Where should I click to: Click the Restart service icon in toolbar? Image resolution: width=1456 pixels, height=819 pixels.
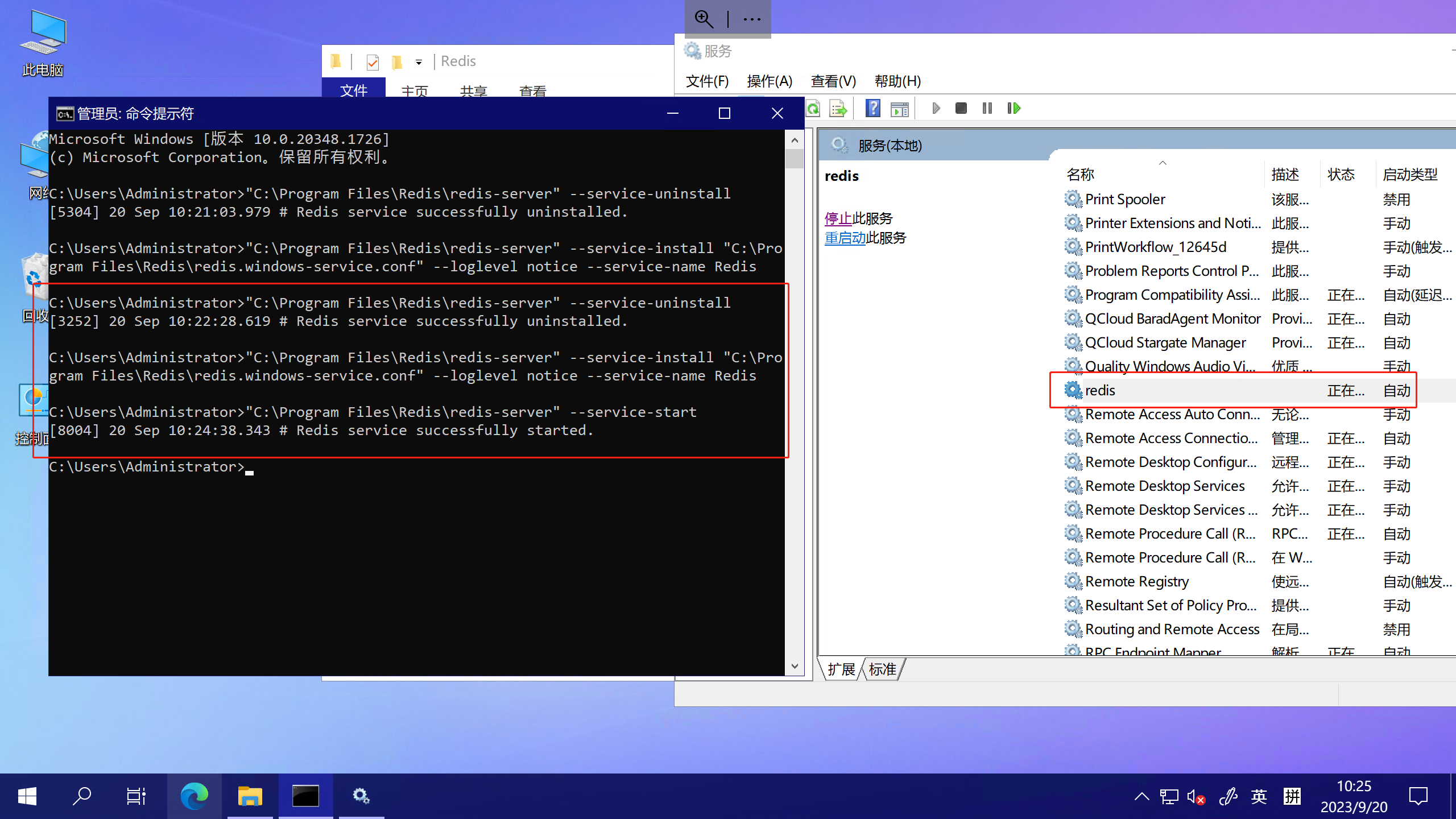click(x=1014, y=108)
